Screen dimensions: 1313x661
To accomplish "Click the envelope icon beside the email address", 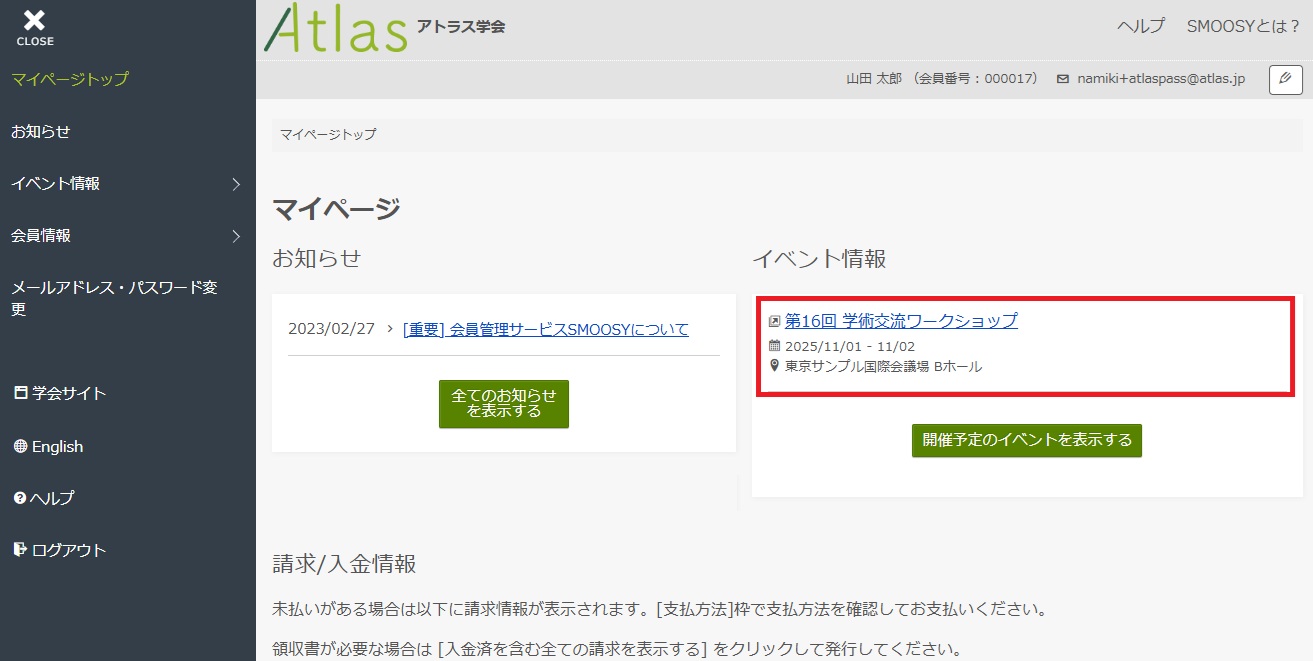I will coord(1063,79).
